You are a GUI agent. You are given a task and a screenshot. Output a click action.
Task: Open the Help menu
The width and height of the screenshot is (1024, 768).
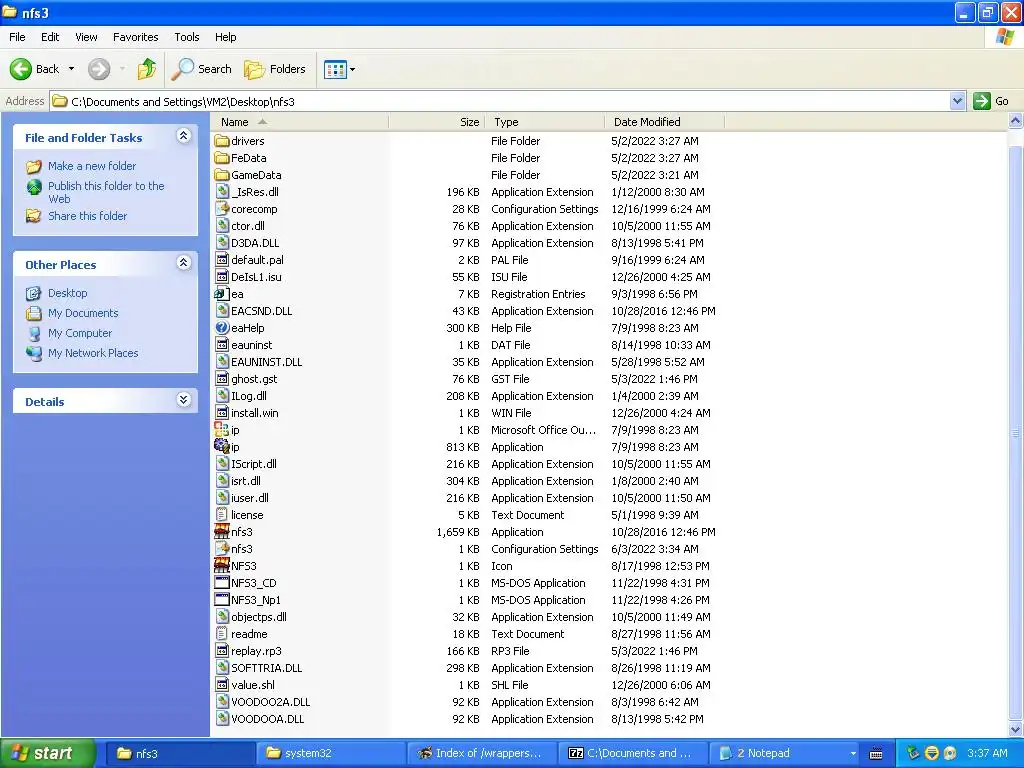226,37
